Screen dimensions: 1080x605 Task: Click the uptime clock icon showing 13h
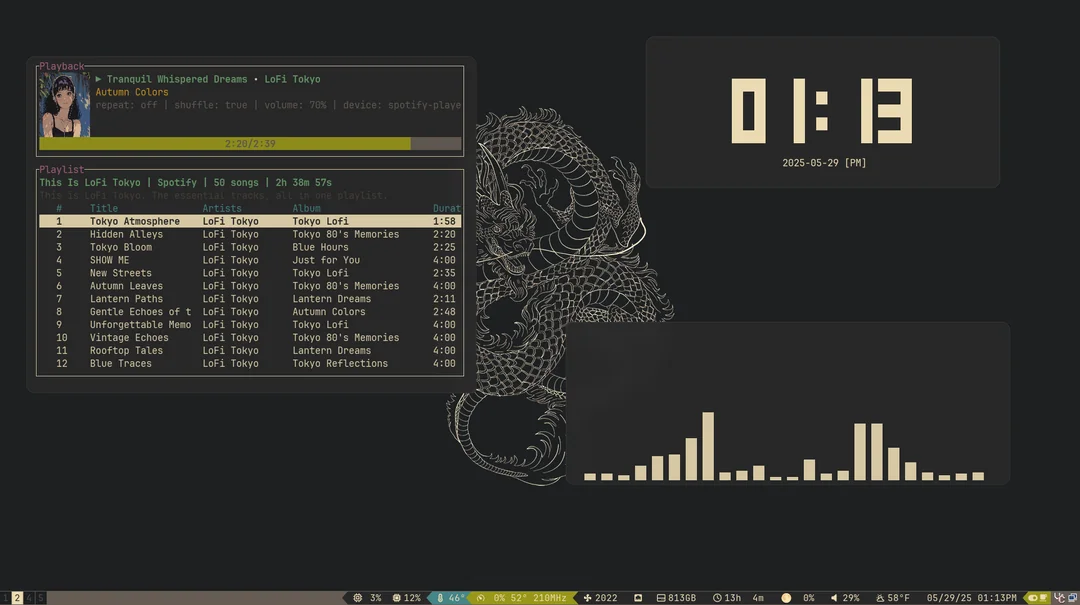(x=717, y=598)
